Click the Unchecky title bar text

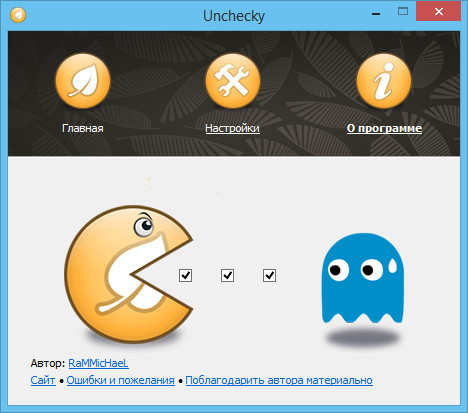234,16
